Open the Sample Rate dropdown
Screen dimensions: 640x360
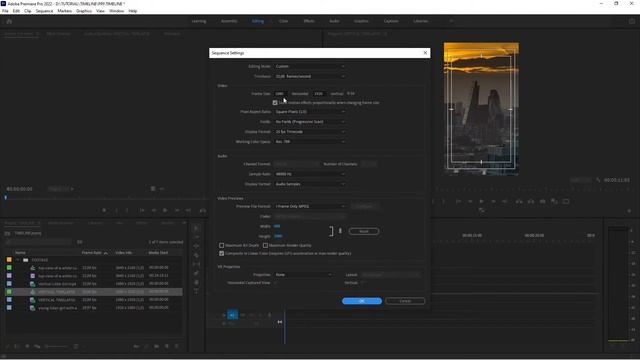(309, 174)
